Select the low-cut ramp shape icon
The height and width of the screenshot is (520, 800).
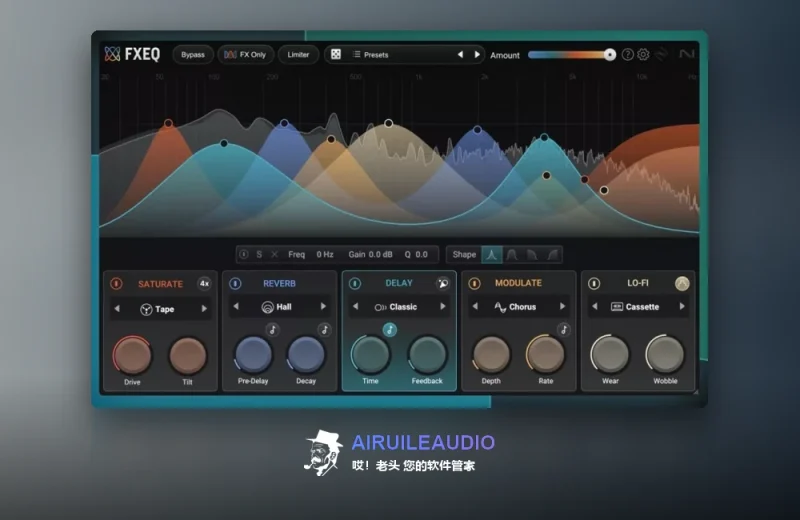553,254
